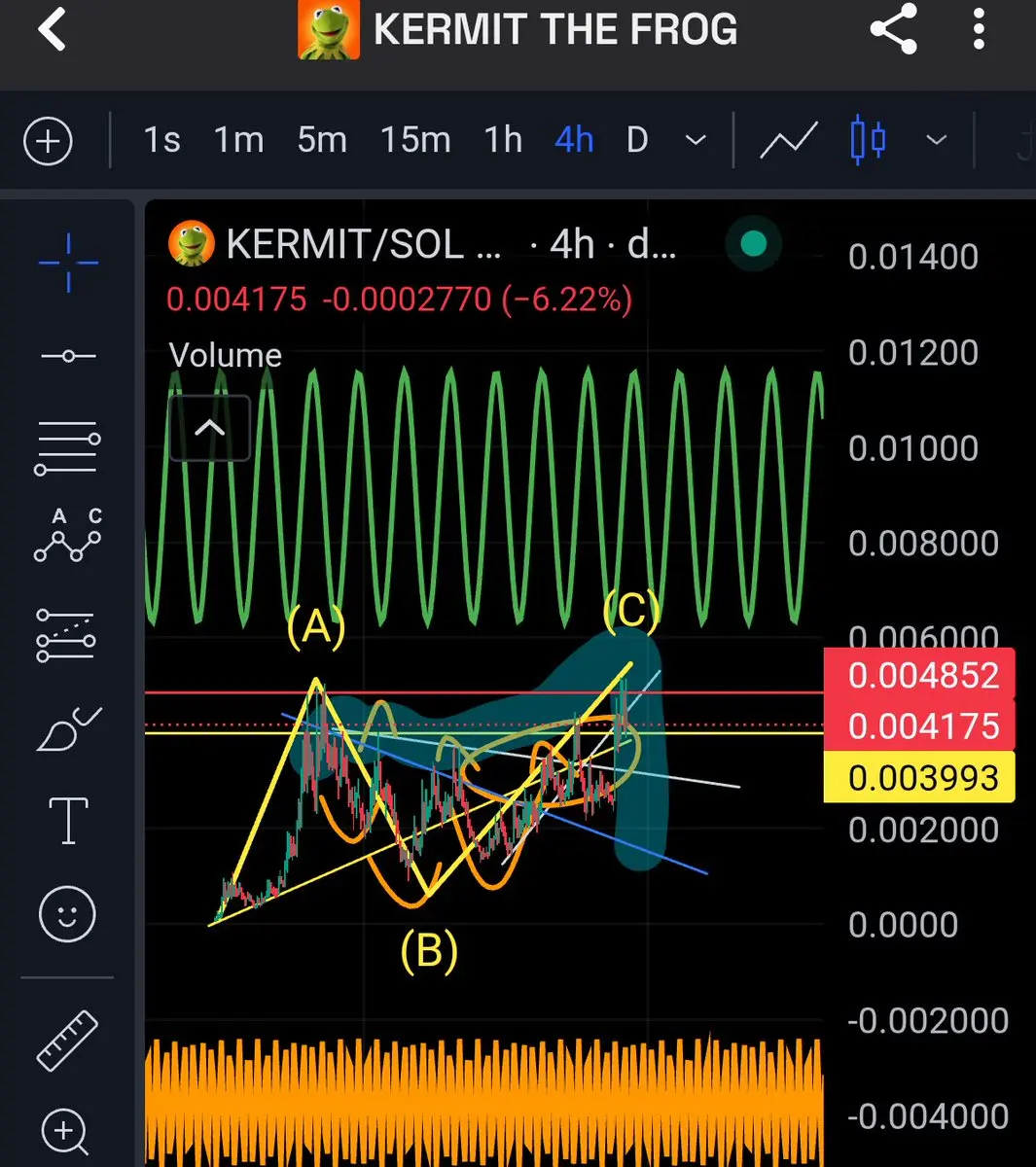Select the zoom in magnifier tool
The height and width of the screenshot is (1167, 1036).
[65, 1132]
